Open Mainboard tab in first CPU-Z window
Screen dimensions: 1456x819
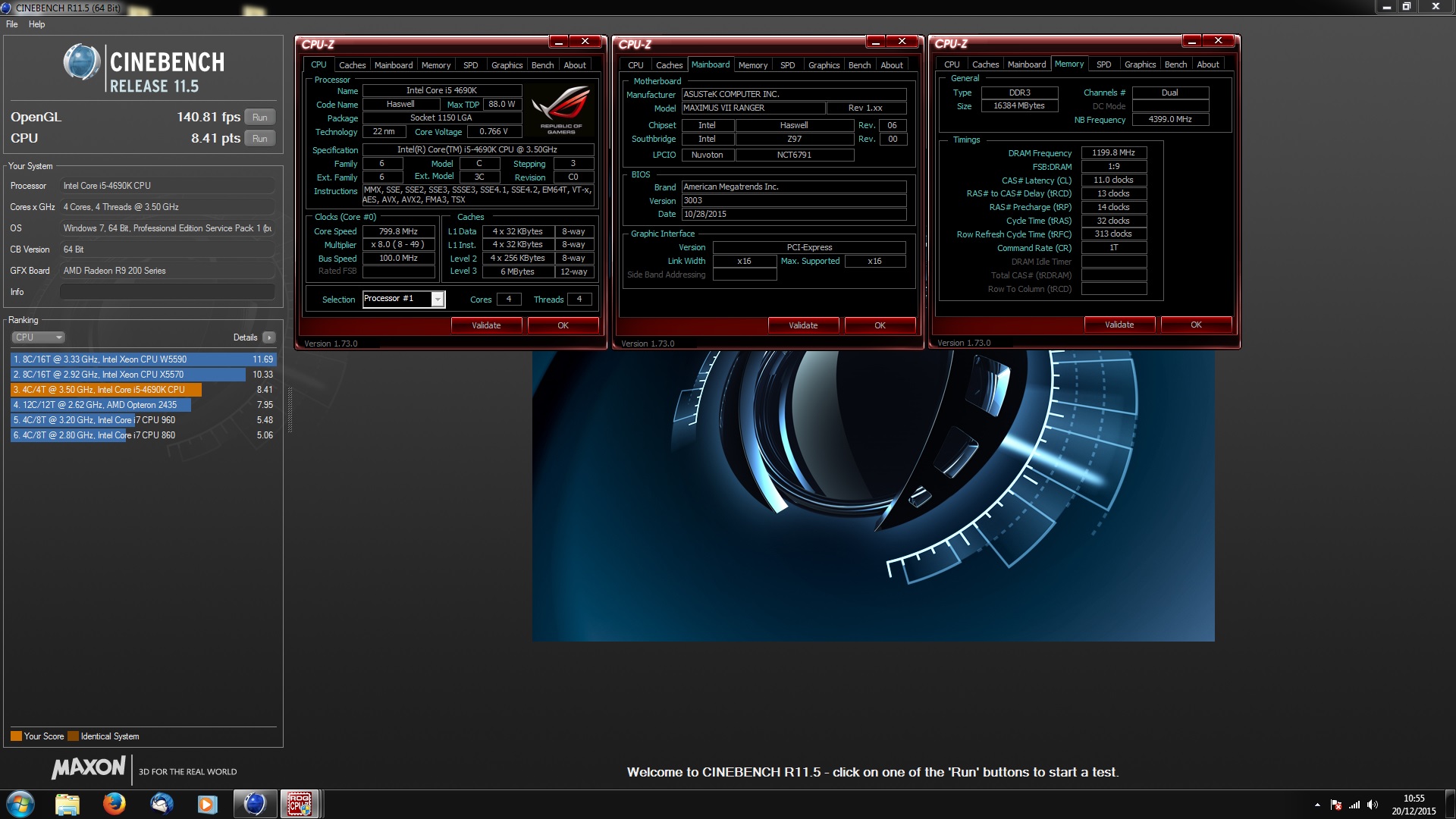pyautogui.click(x=394, y=65)
